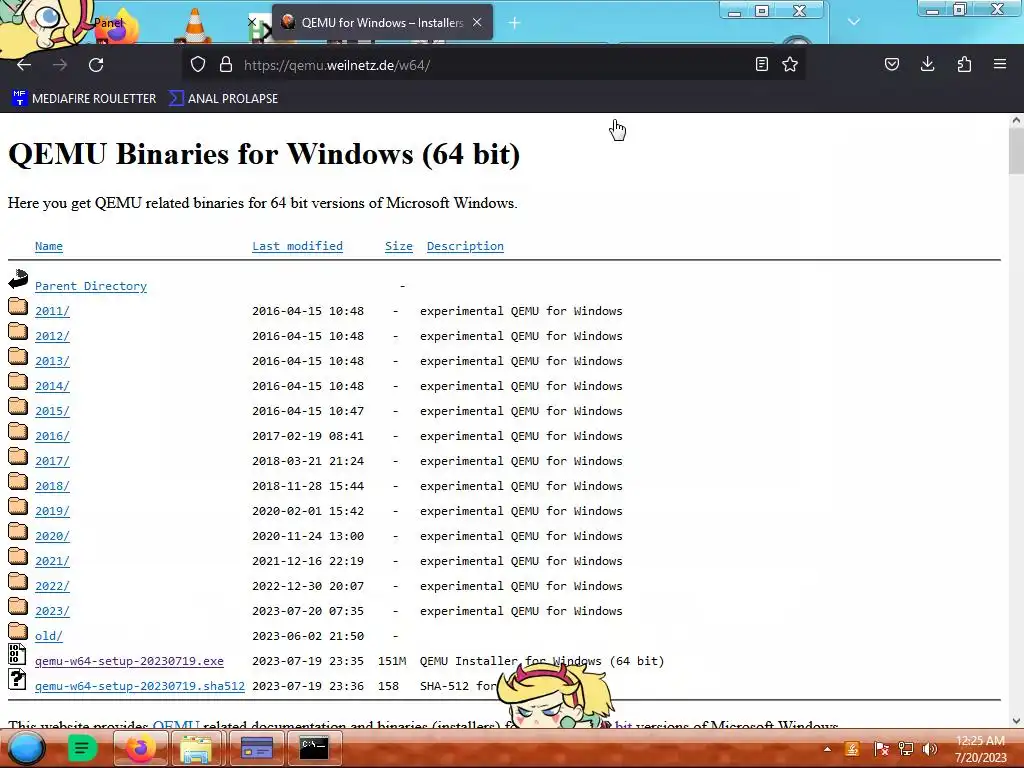
Task: Switch to Firefox in the taskbar
Action: pos(140,748)
